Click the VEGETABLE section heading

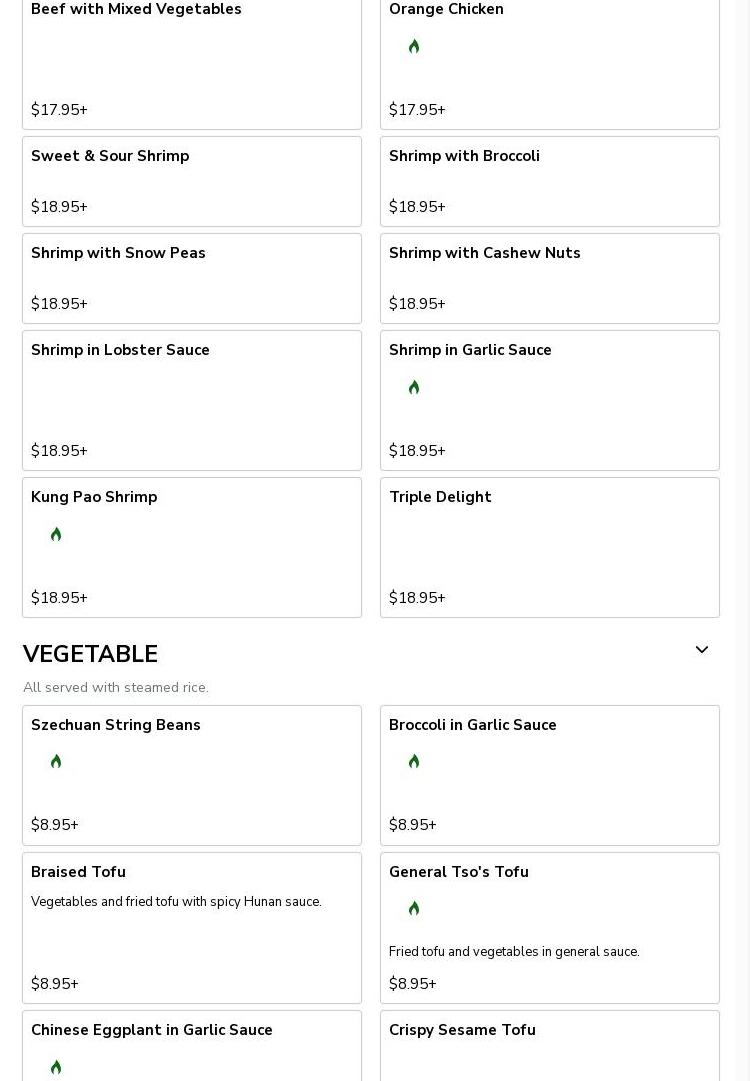point(90,654)
